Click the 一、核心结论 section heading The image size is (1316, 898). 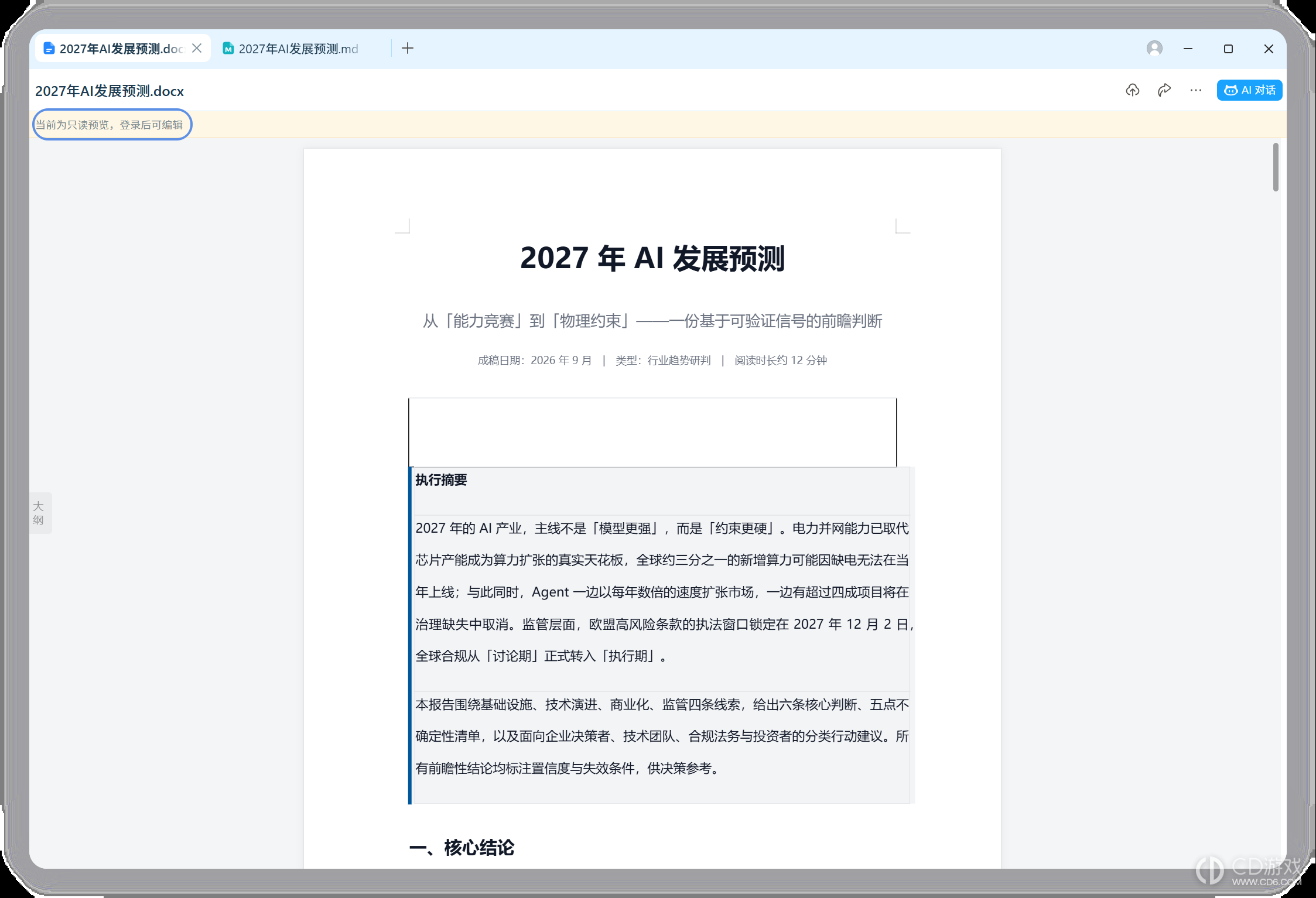pyautogui.click(x=462, y=848)
